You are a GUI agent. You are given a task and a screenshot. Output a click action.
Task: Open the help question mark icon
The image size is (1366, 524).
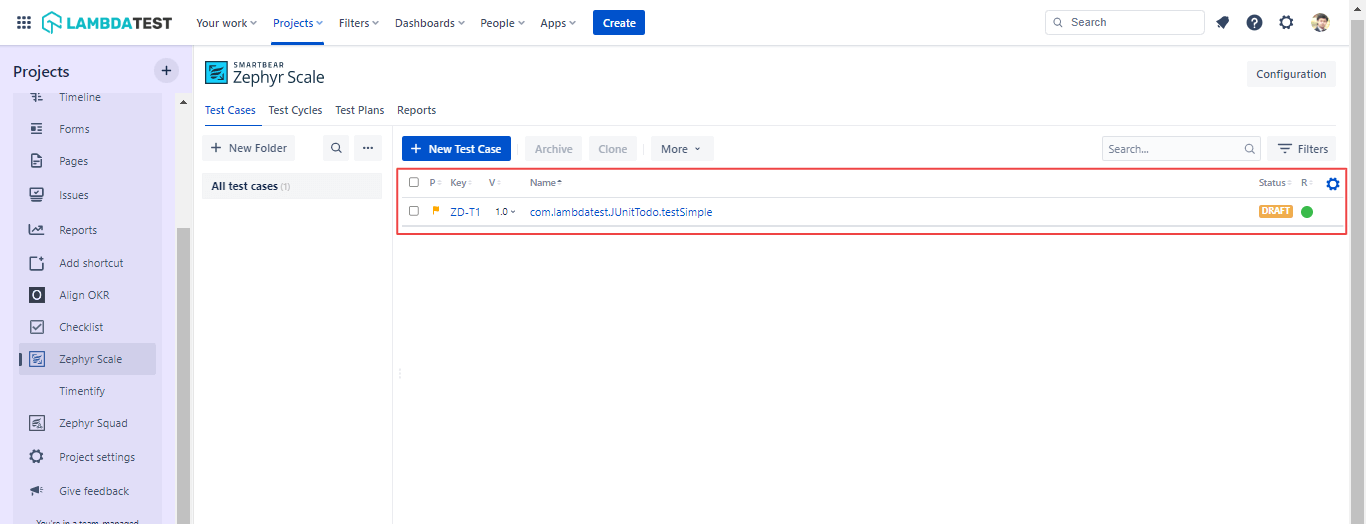pos(1254,22)
